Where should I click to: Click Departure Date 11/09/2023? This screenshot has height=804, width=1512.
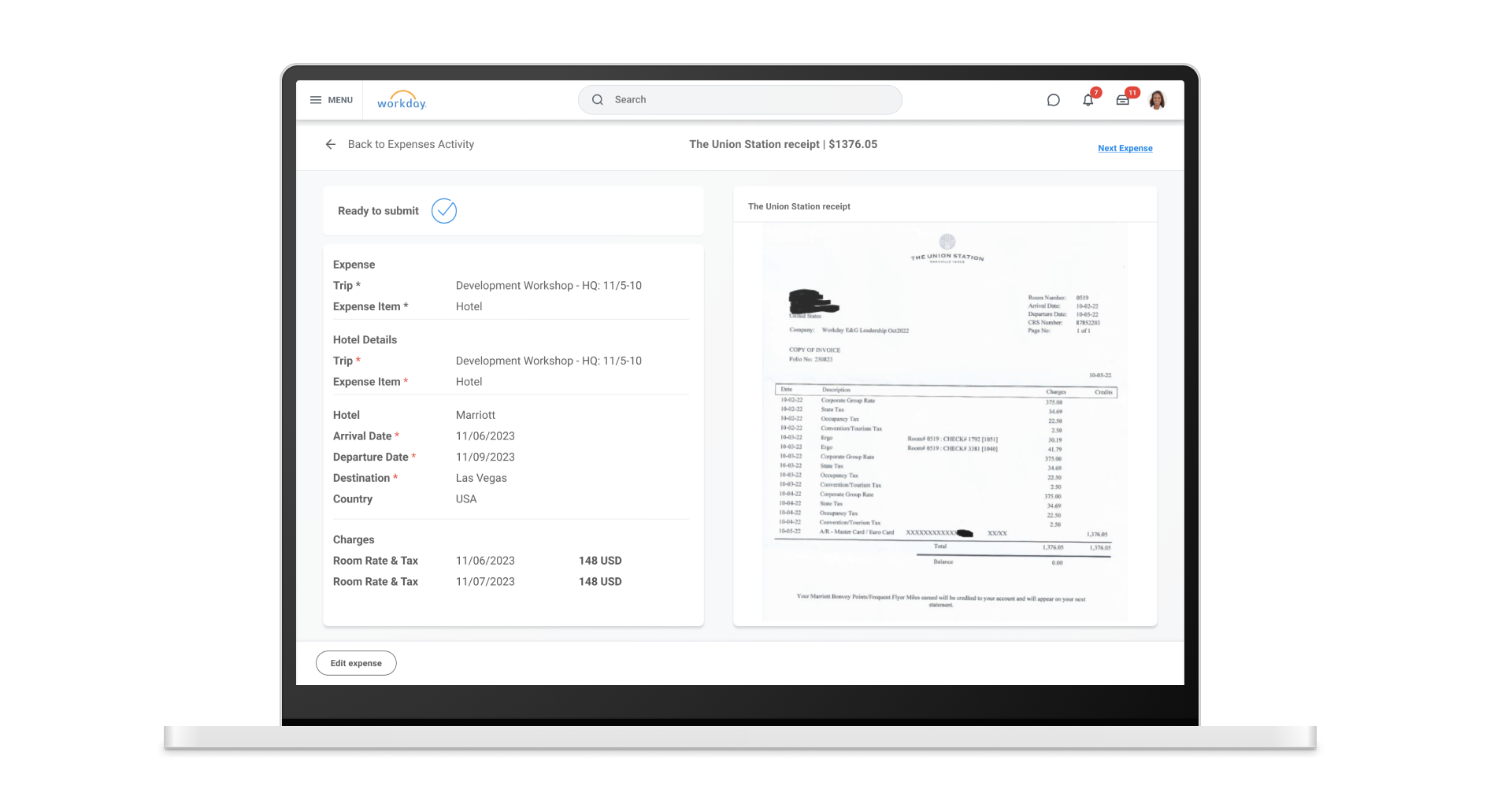point(485,458)
